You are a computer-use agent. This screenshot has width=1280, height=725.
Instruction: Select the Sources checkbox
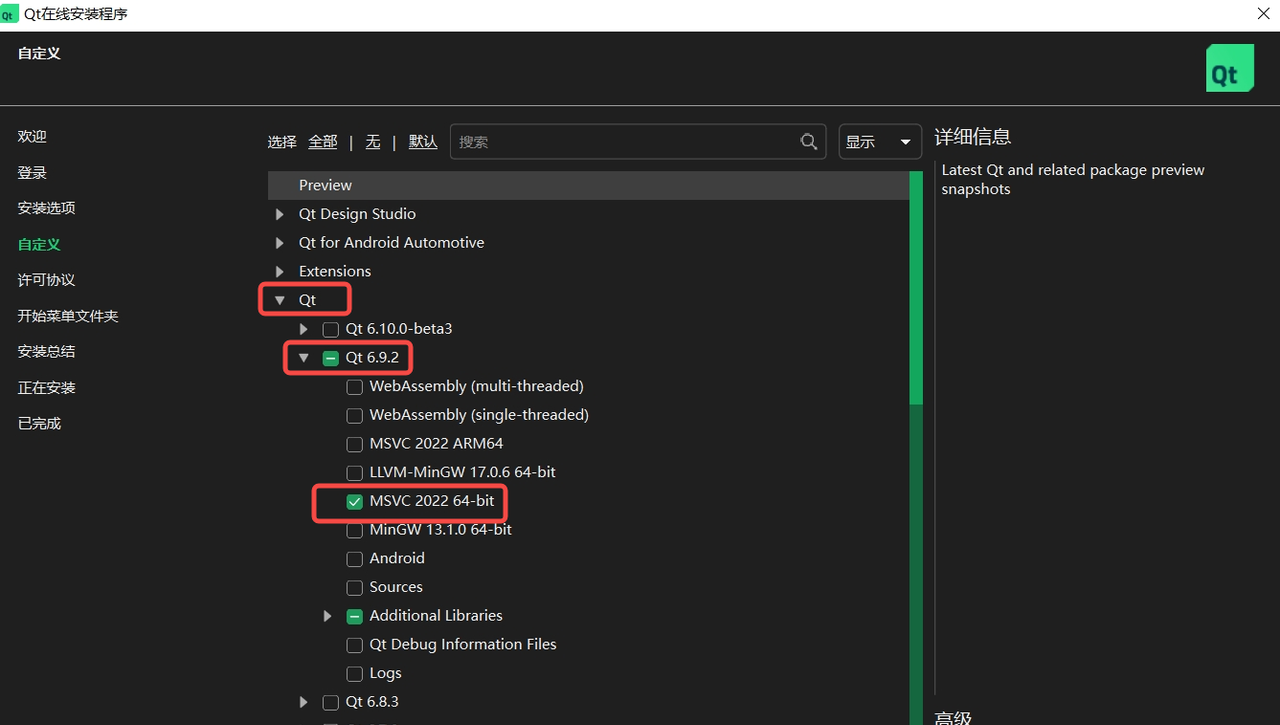(x=355, y=588)
